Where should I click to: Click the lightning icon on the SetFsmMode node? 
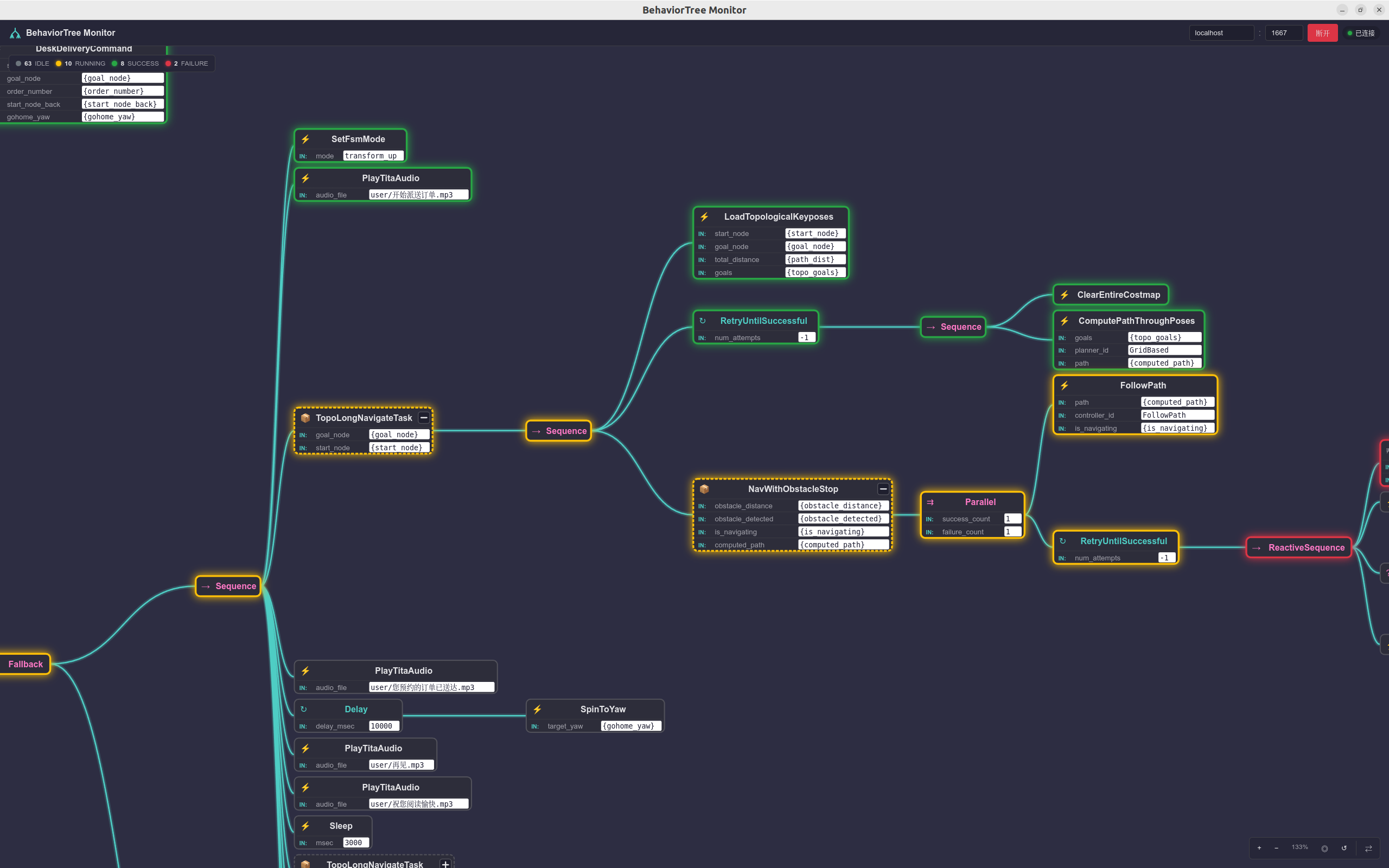pyautogui.click(x=305, y=139)
